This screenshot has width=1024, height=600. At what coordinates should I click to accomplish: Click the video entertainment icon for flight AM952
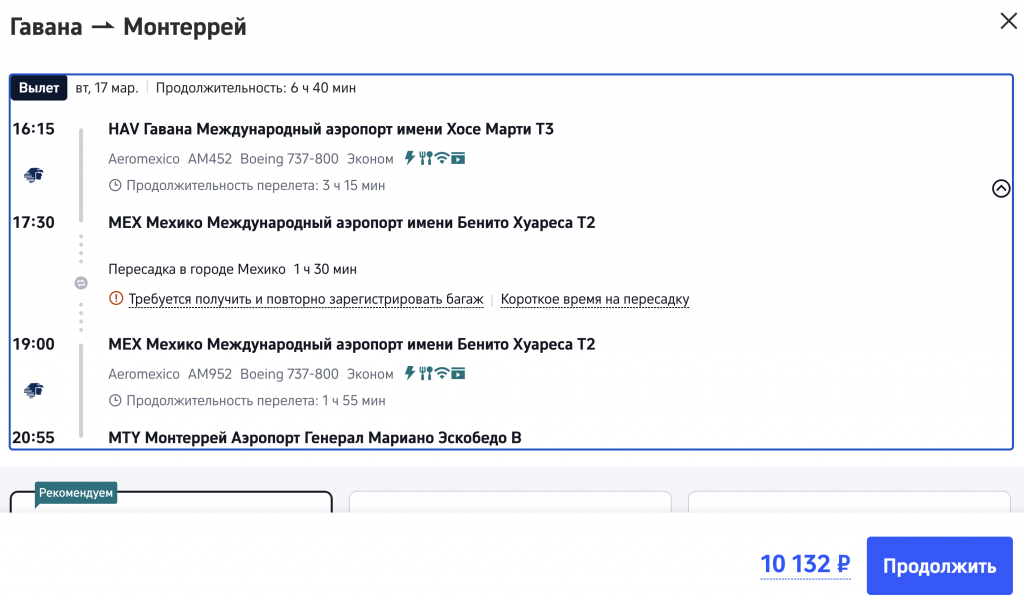coord(458,374)
